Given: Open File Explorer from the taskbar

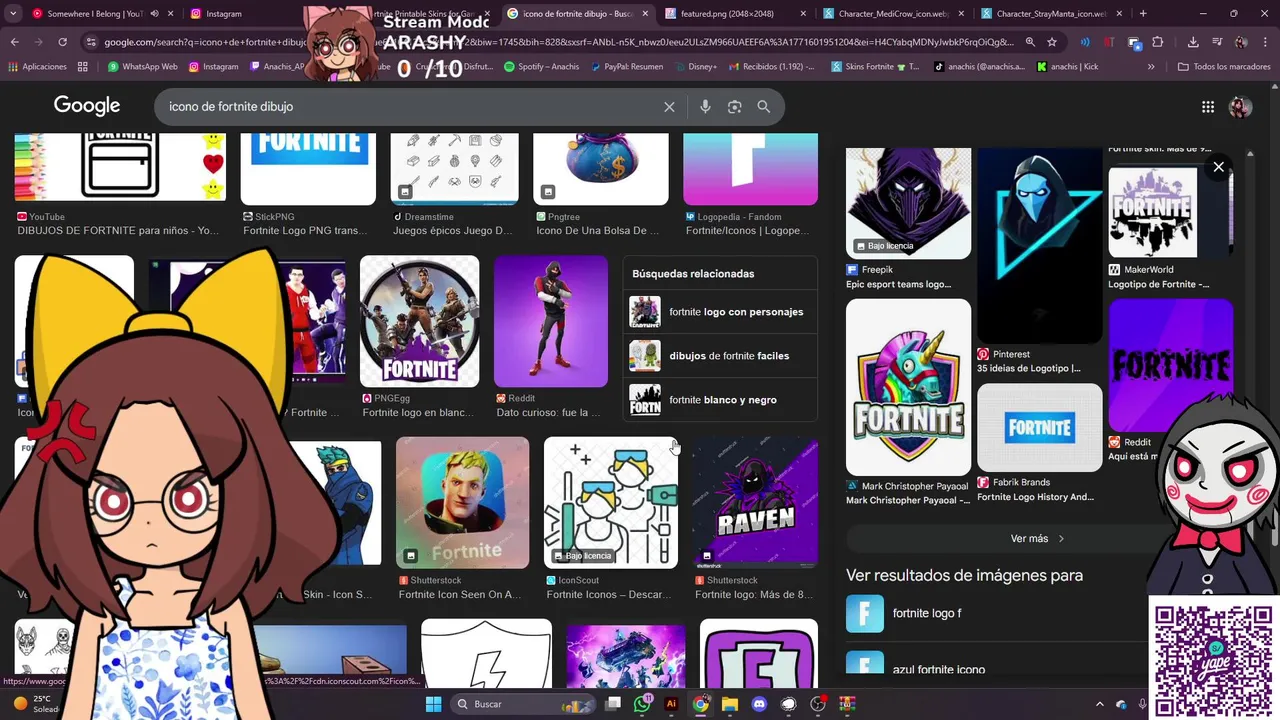Looking at the screenshot, I should coord(730,704).
